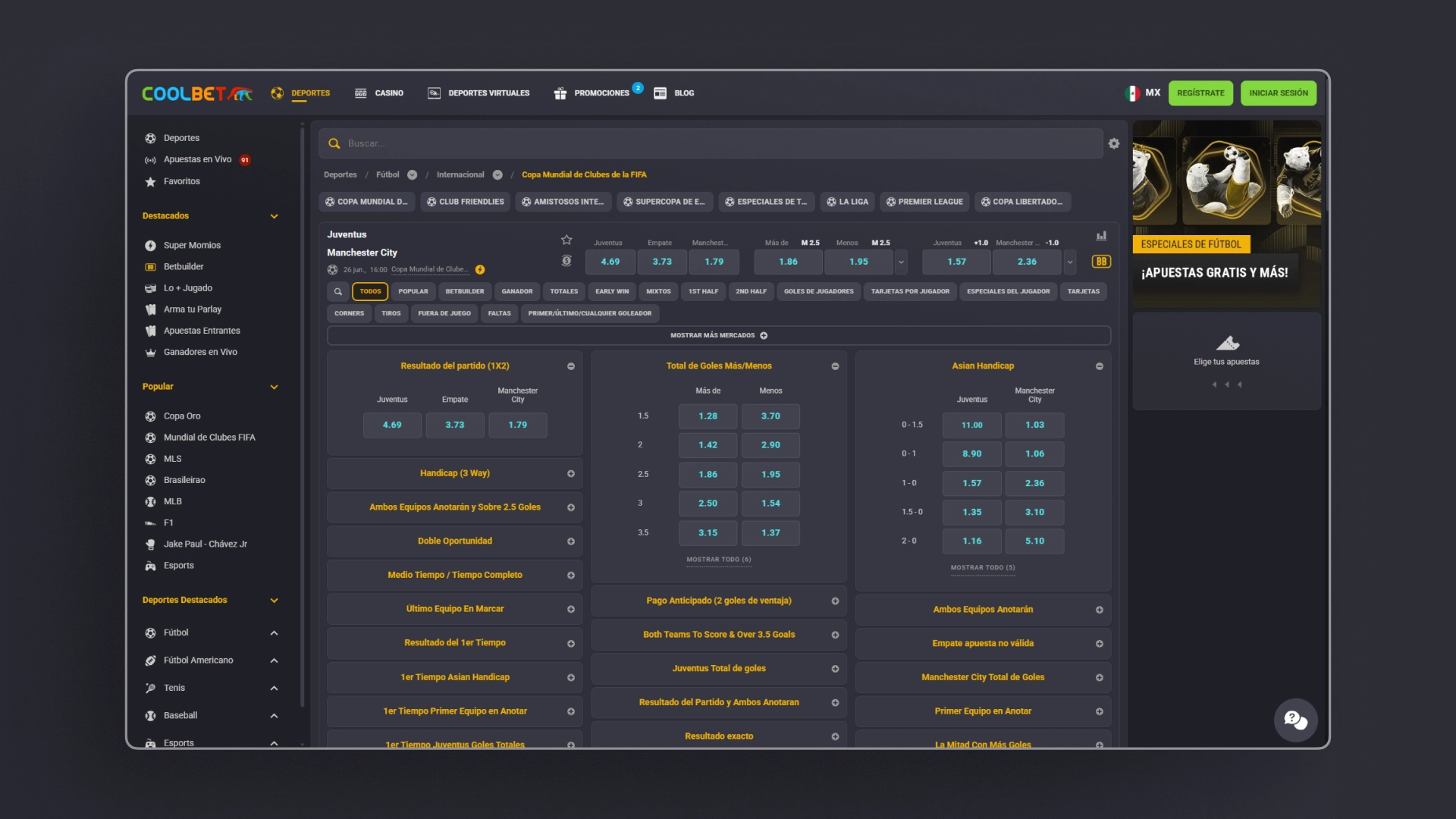Open Casino in top navigation
Image resolution: width=1456 pixels, height=819 pixels.
coord(379,93)
